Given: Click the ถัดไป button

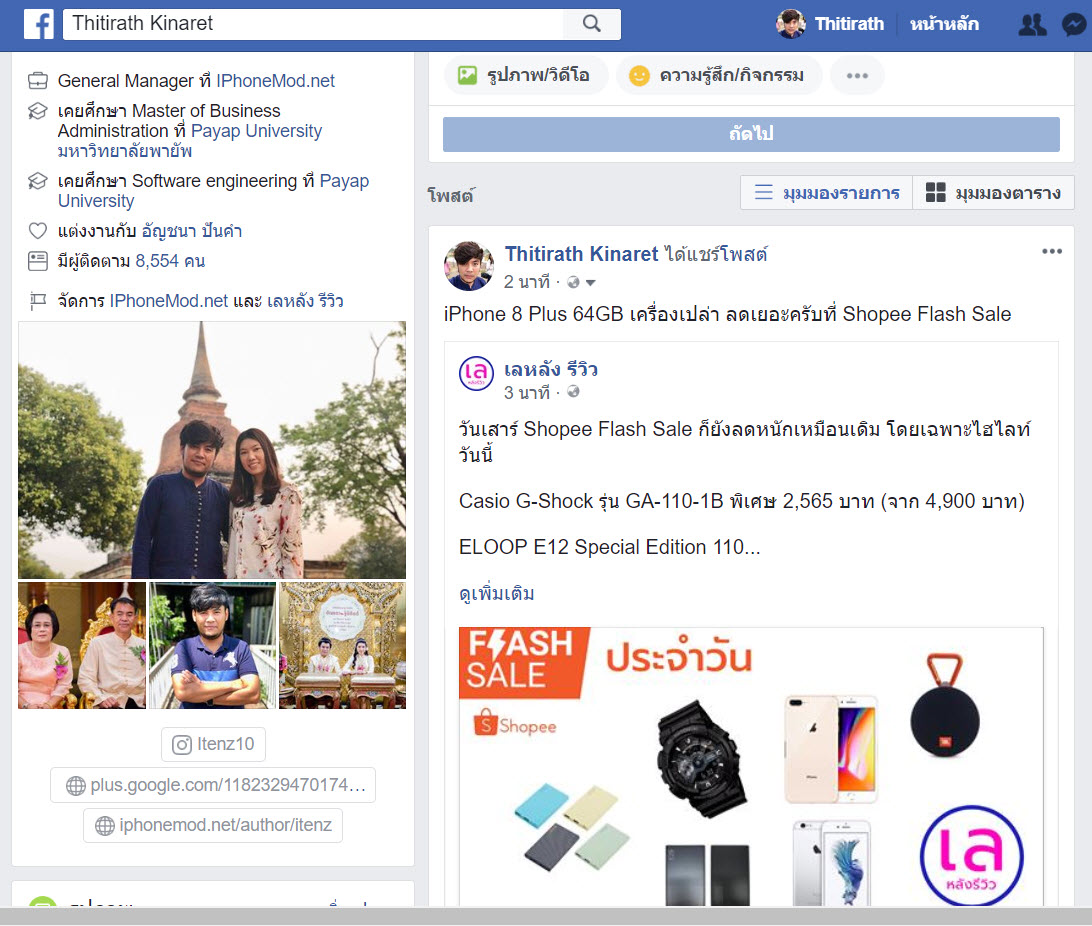Looking at the screenshot, I should (751, 134).
